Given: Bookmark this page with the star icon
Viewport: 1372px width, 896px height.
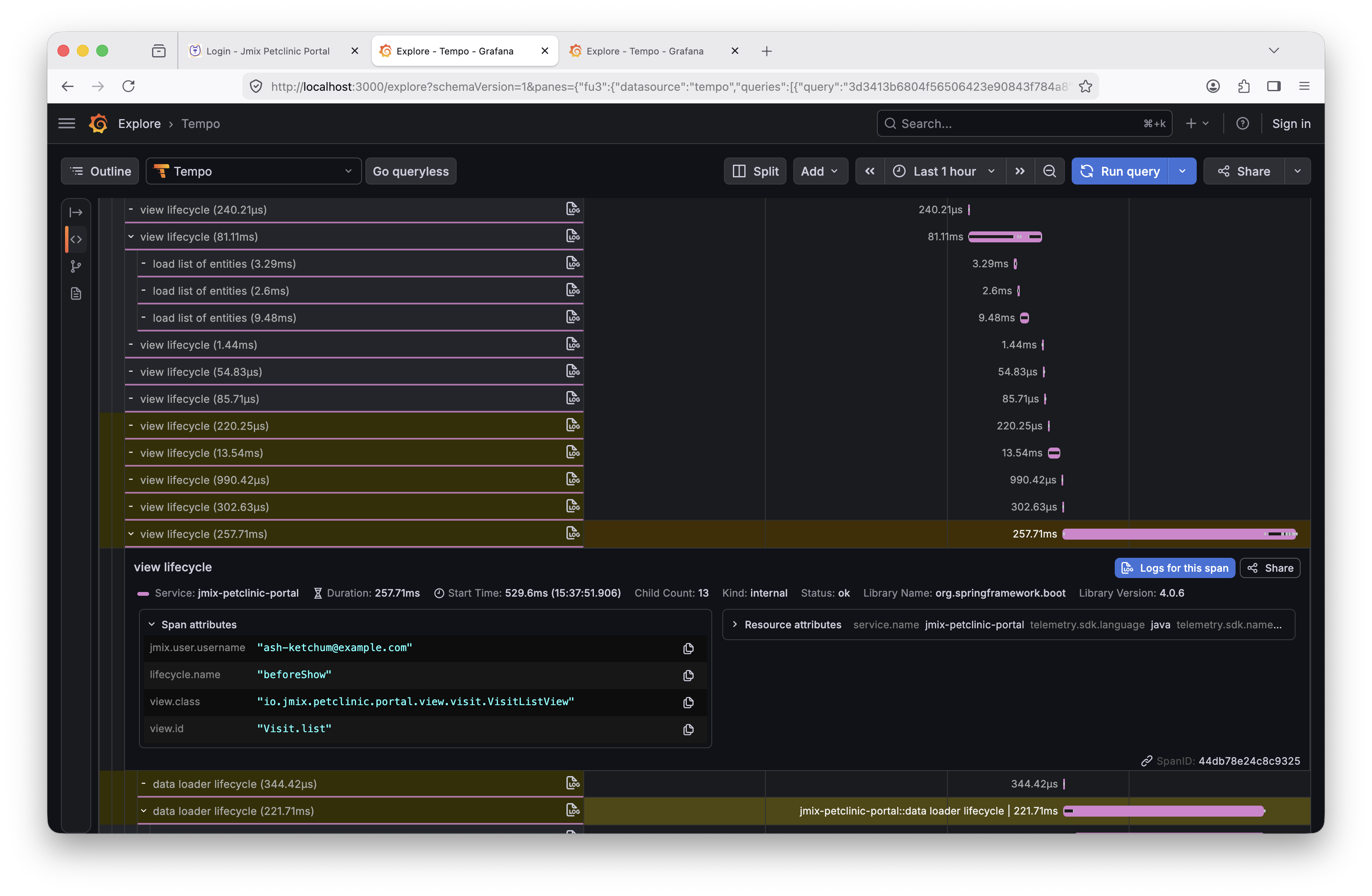Looking at the screenshot, I should (1086, 87).
